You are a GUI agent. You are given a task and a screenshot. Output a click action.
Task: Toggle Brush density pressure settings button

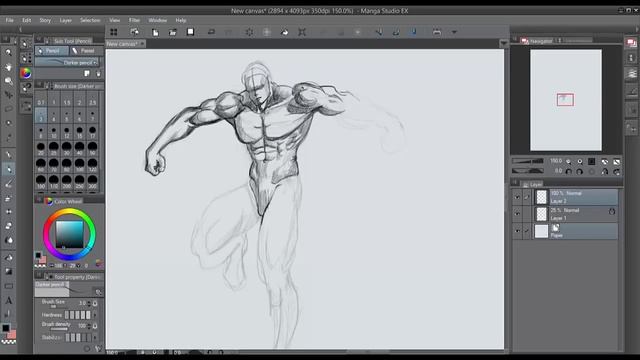95,326
